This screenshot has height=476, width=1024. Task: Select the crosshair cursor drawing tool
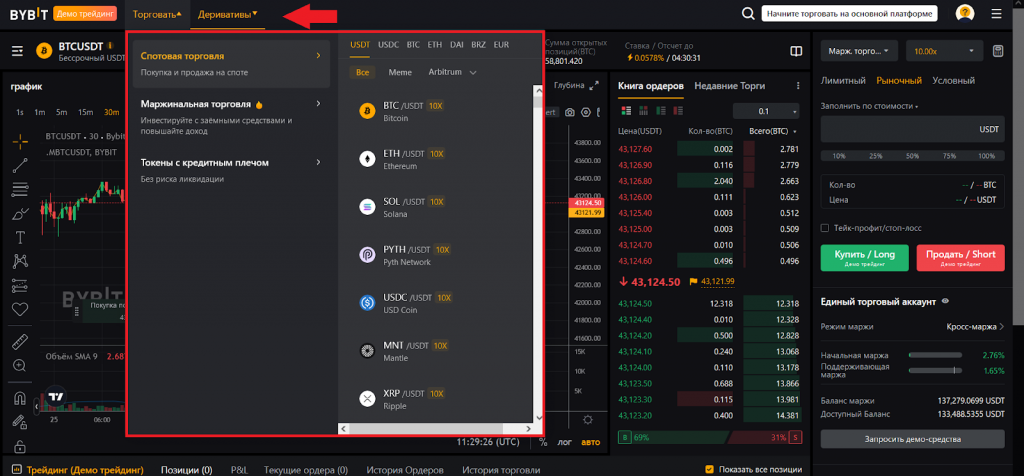[20, 141]
